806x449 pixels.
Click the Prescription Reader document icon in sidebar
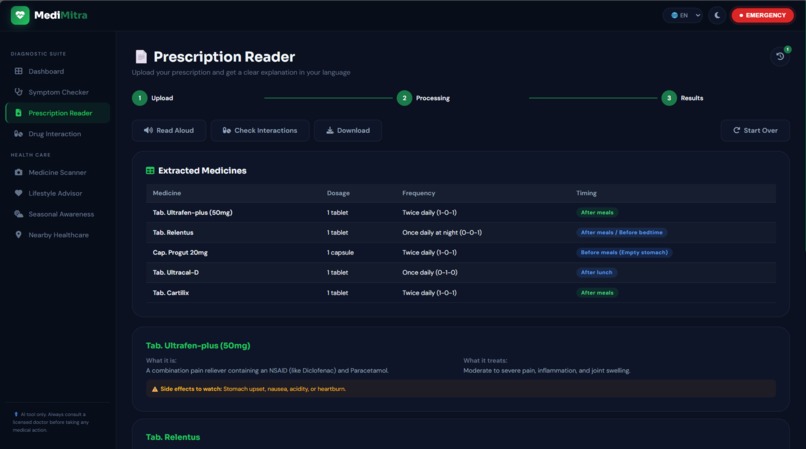[19, 113]
